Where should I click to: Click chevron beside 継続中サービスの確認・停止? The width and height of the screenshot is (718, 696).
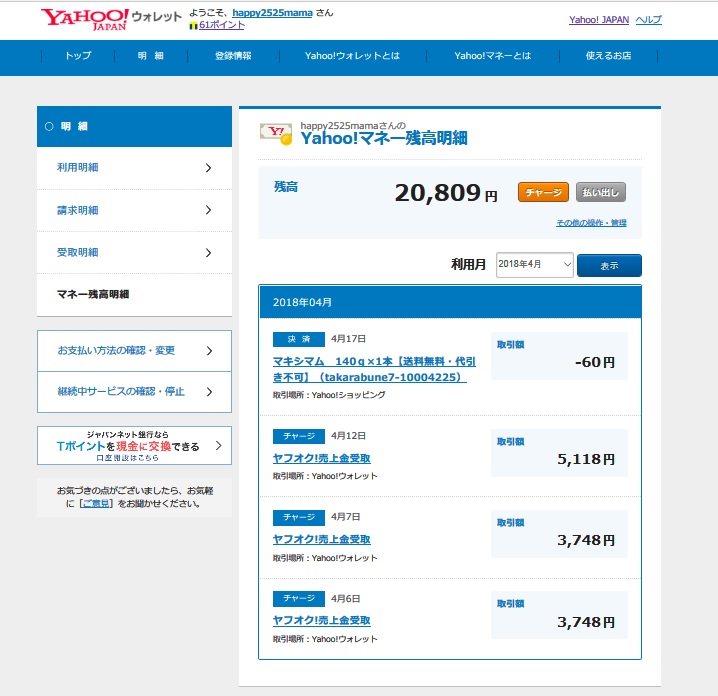pos(209,392)
